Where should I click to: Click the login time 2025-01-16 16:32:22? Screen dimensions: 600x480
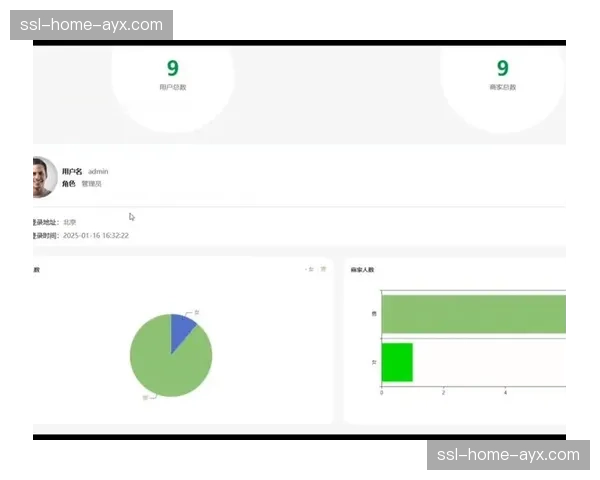[x=95, y=236]
